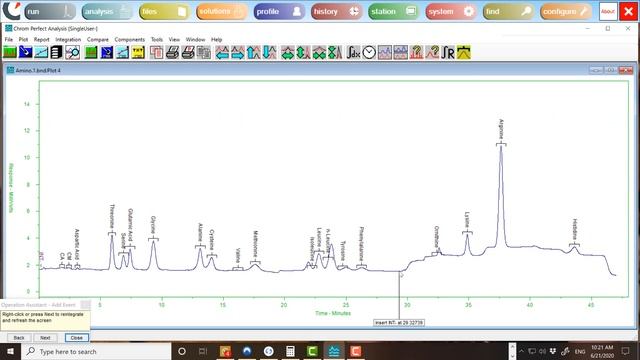This screenshot has width=640, height=360.
Task: Shift plot right with cyan right arrow
Action: click(x=238, y=53)
